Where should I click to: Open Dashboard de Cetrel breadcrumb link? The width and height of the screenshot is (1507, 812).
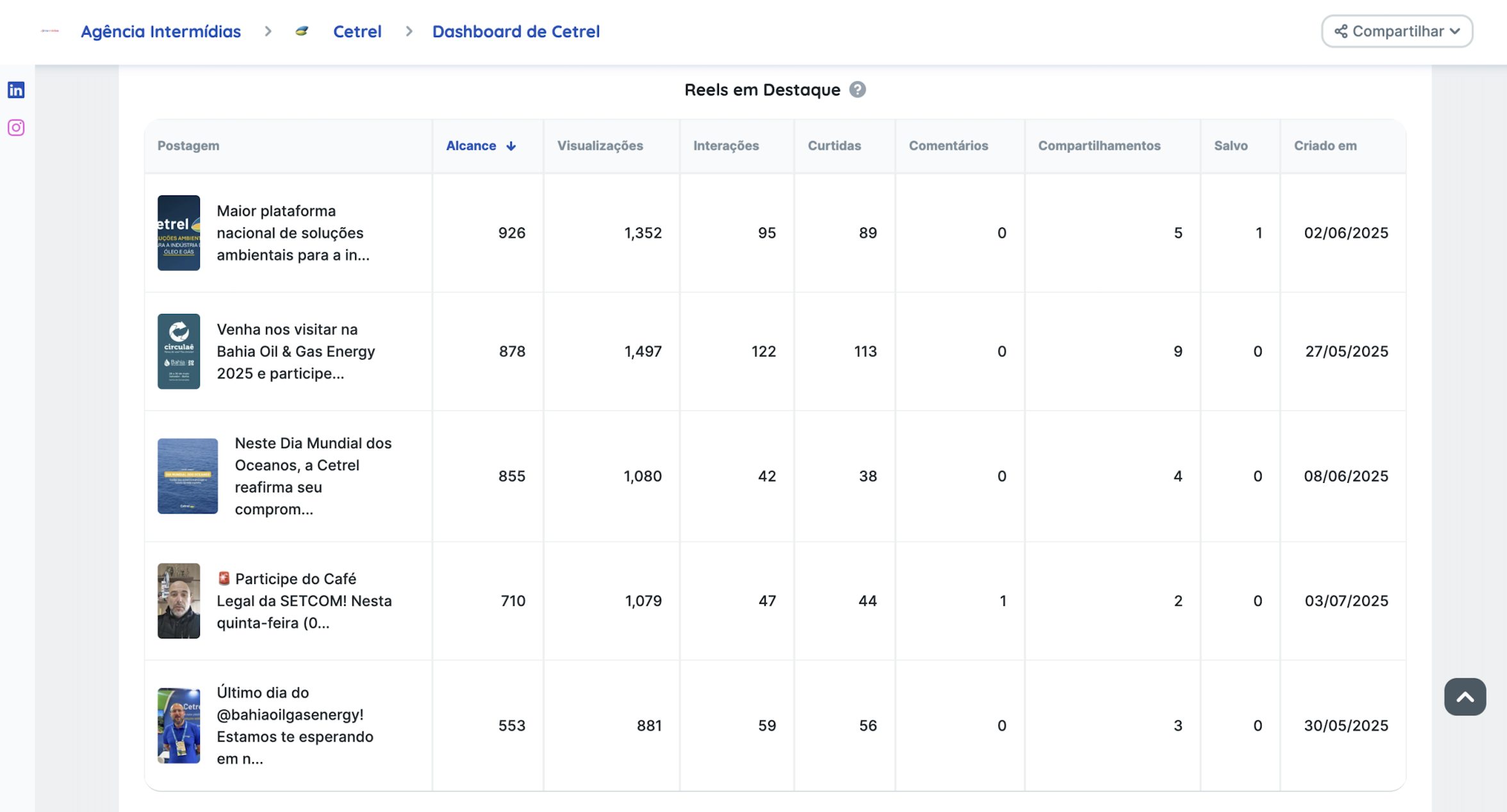[x=516, y=31]
